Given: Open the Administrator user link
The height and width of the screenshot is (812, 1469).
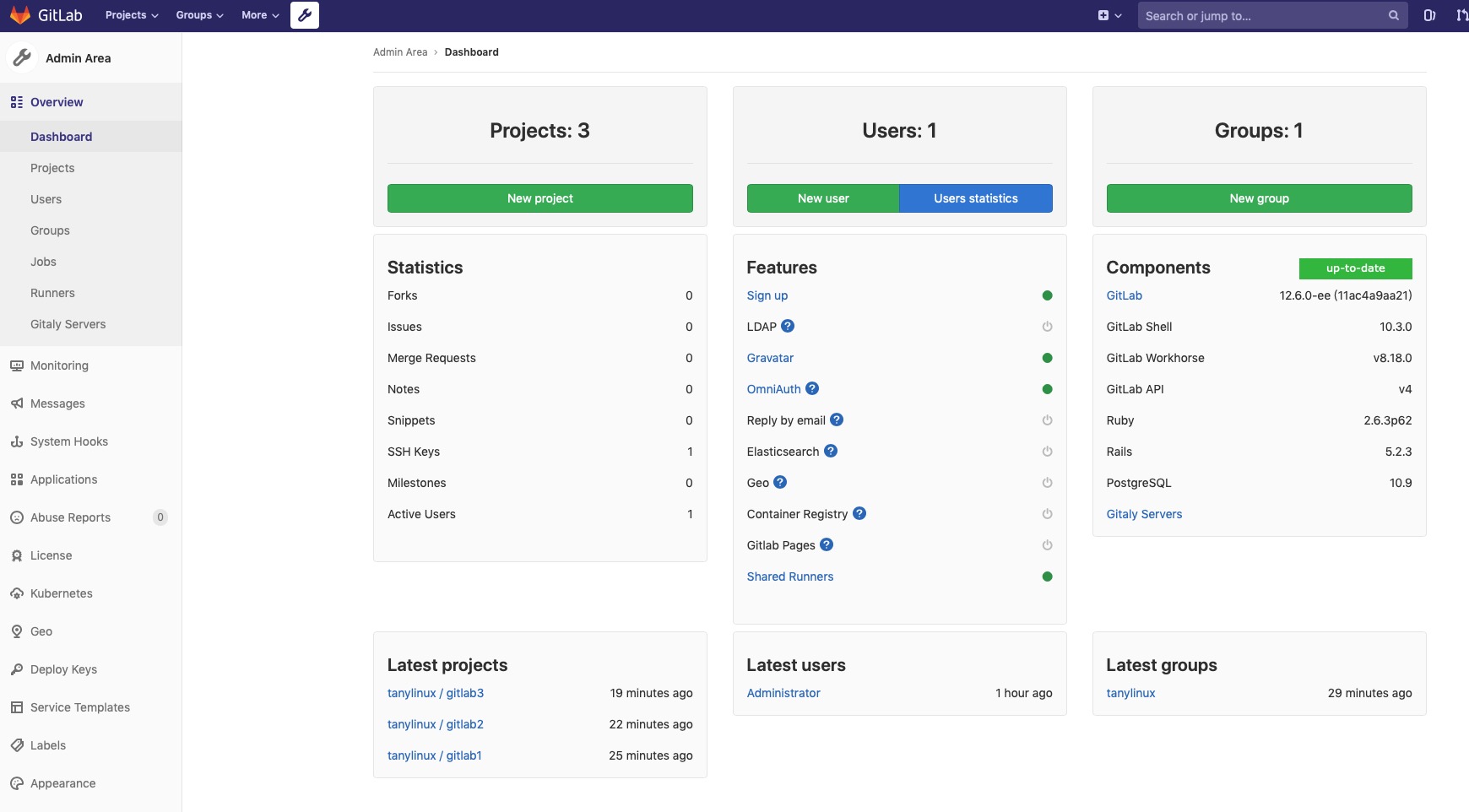Looking at the screenshot, I should 783,693.
